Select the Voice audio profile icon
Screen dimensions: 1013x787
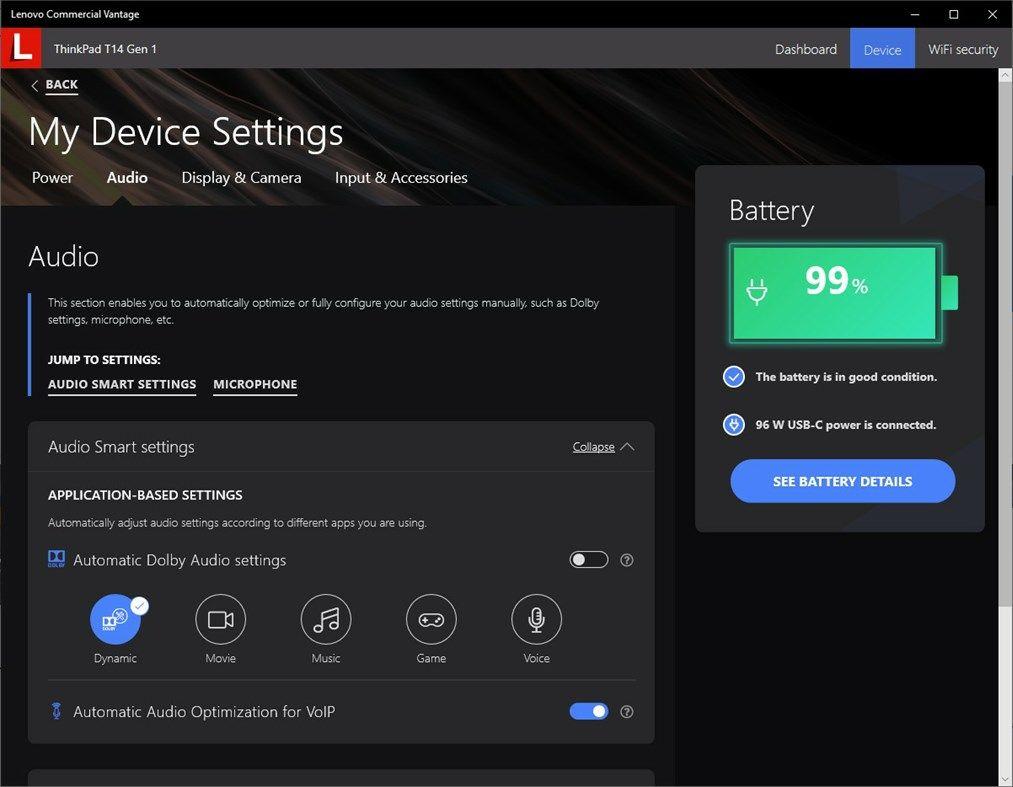pos(536,618)
